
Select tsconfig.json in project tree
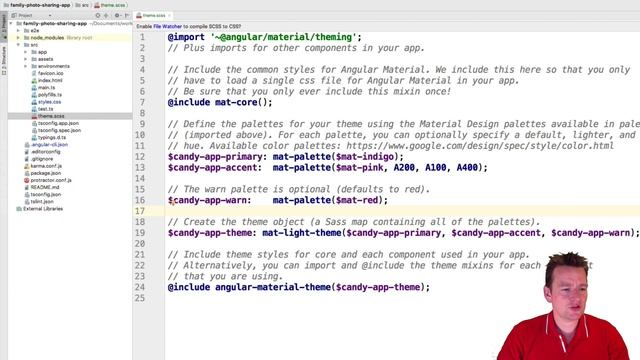(x=46, y=194)
